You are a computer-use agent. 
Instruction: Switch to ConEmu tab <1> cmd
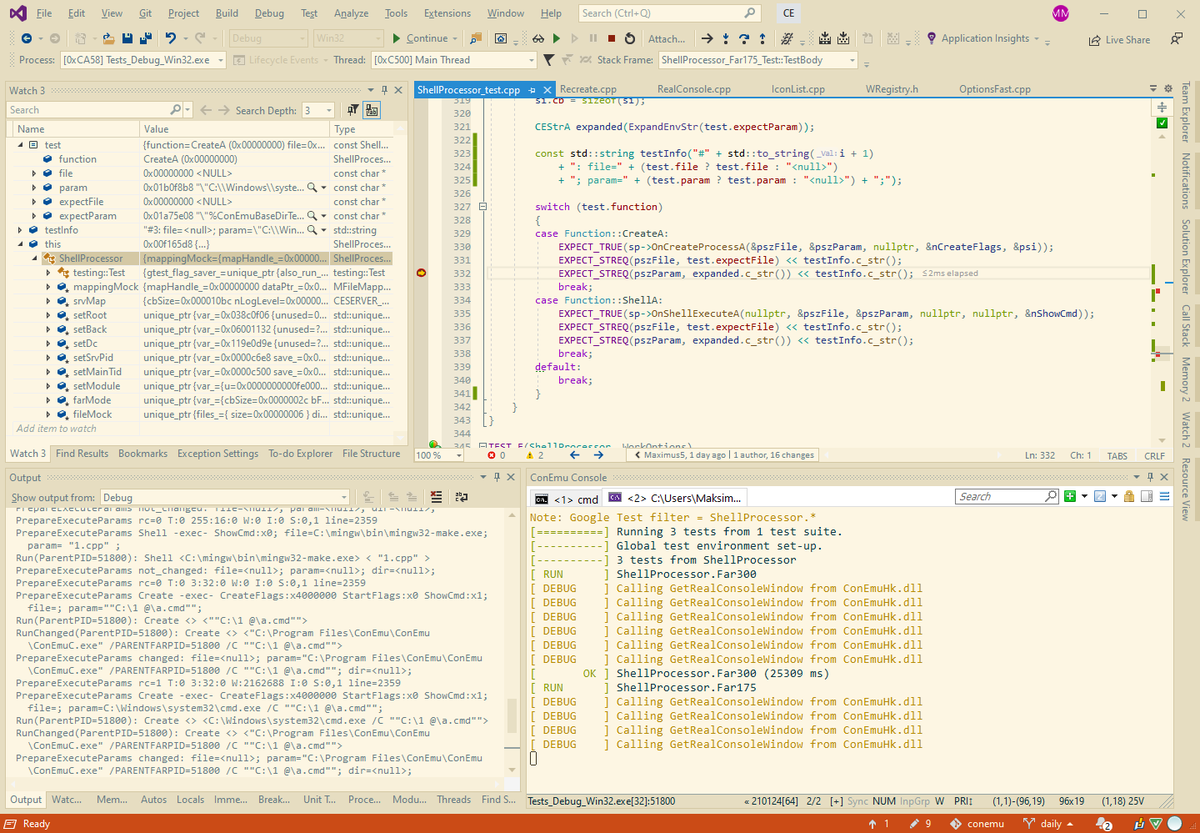coord(567,498)
